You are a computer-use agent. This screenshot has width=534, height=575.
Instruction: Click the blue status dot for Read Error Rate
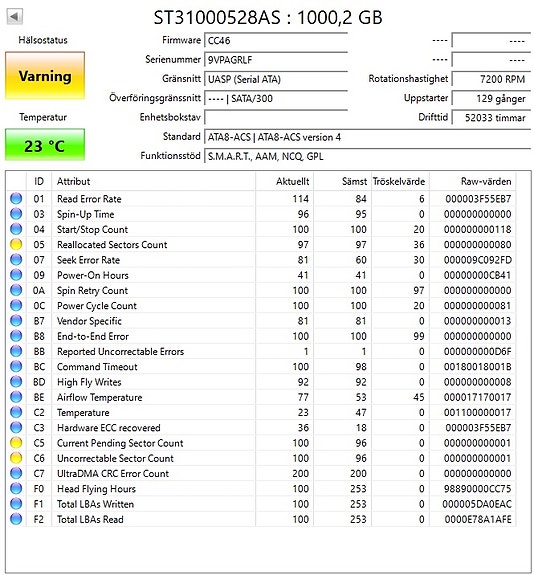16,198
